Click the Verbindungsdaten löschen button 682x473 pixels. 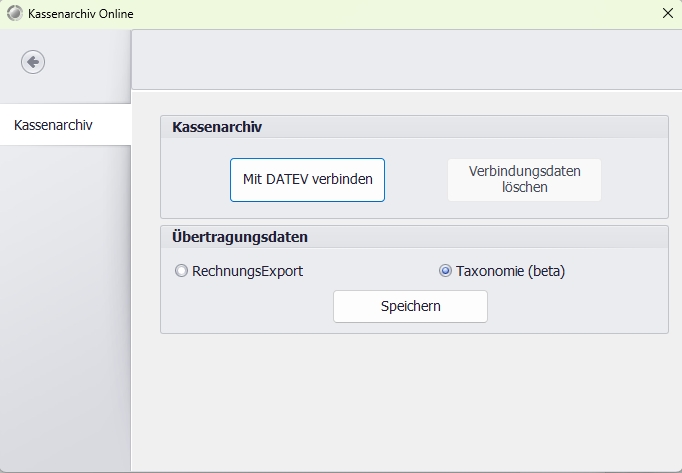click(524, 180)
